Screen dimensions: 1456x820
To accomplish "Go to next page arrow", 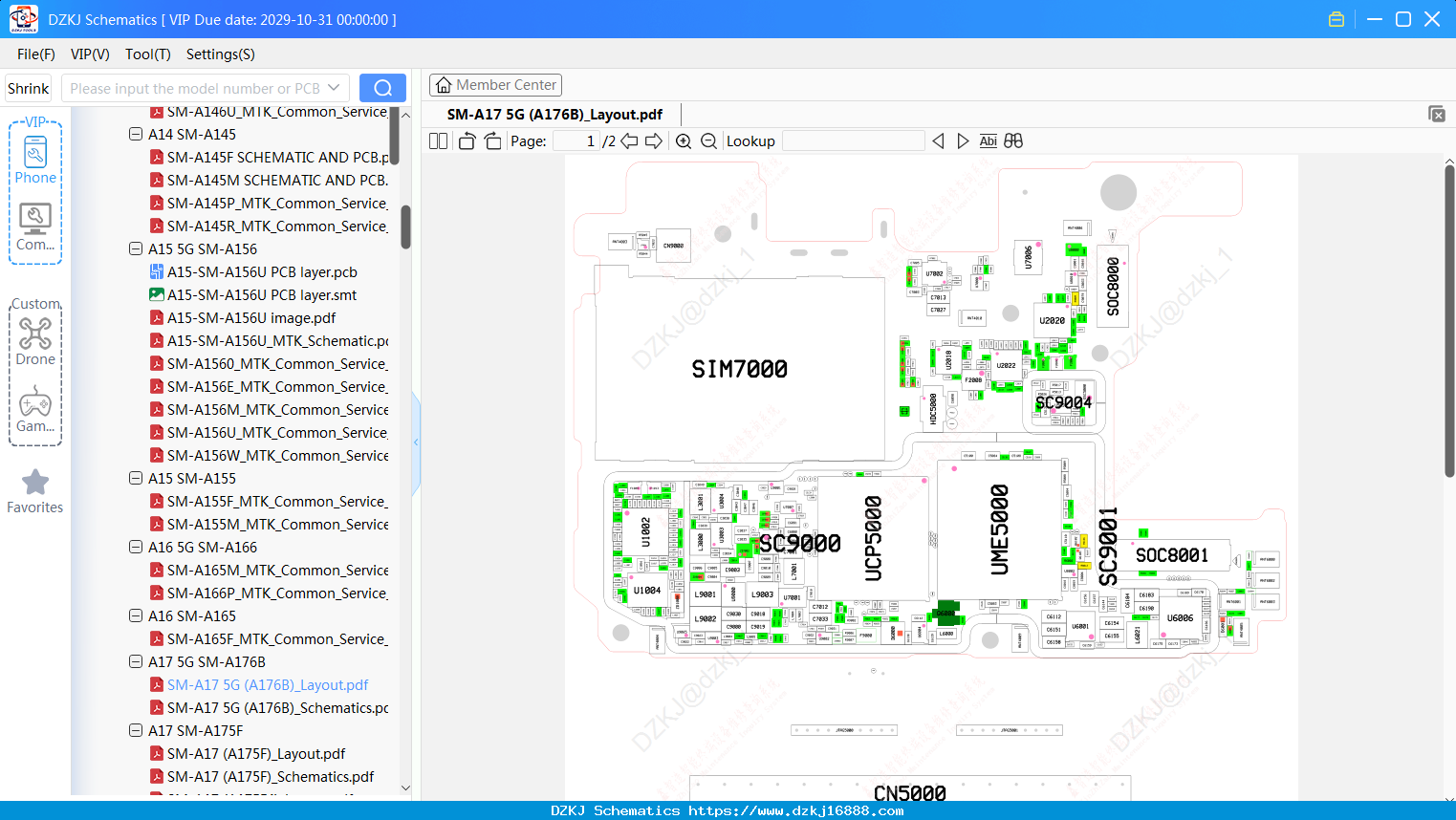I will pyautogui.click(x=654, y=141).
